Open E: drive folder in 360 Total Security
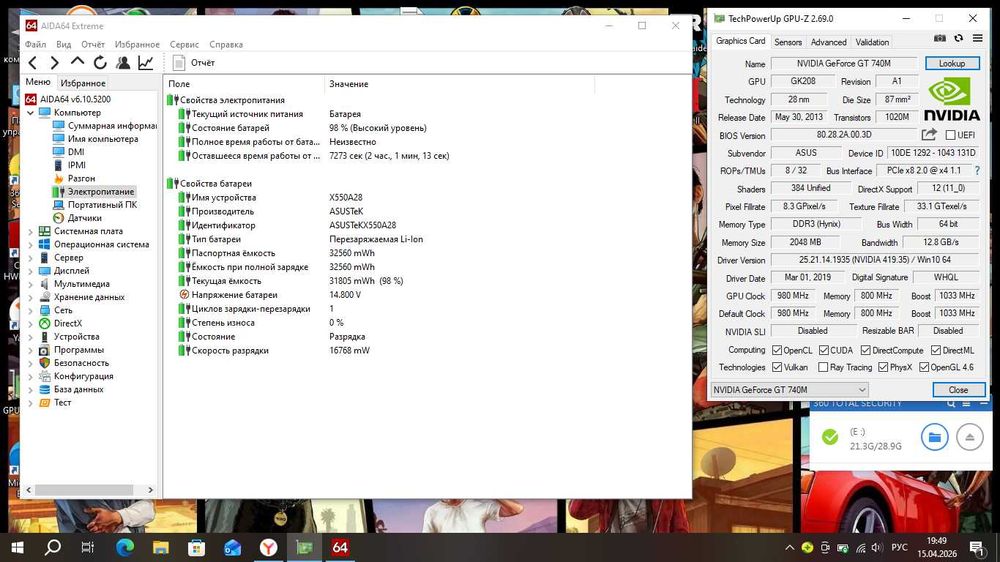This screenshot has height=562, width=1000. point(934,437)
